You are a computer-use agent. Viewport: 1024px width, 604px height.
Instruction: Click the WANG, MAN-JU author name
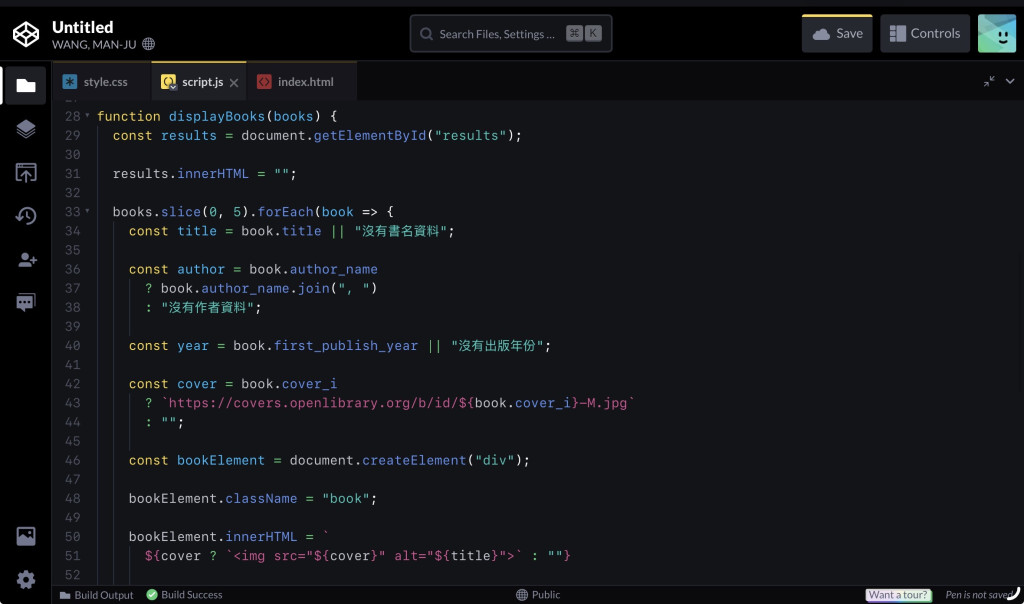[94, 44]
